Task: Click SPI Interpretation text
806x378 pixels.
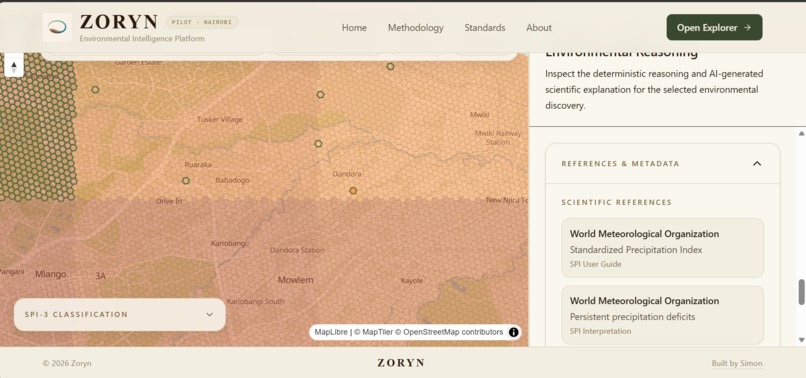Action: (x=600, y=331)
